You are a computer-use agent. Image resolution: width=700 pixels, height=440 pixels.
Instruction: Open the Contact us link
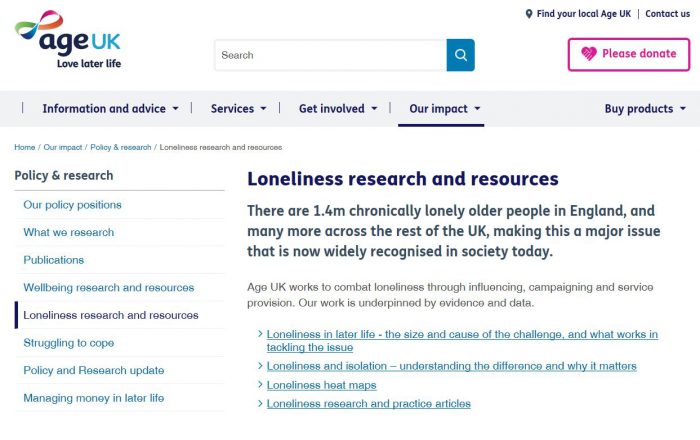pyautogui.click(x=667, y=14)
